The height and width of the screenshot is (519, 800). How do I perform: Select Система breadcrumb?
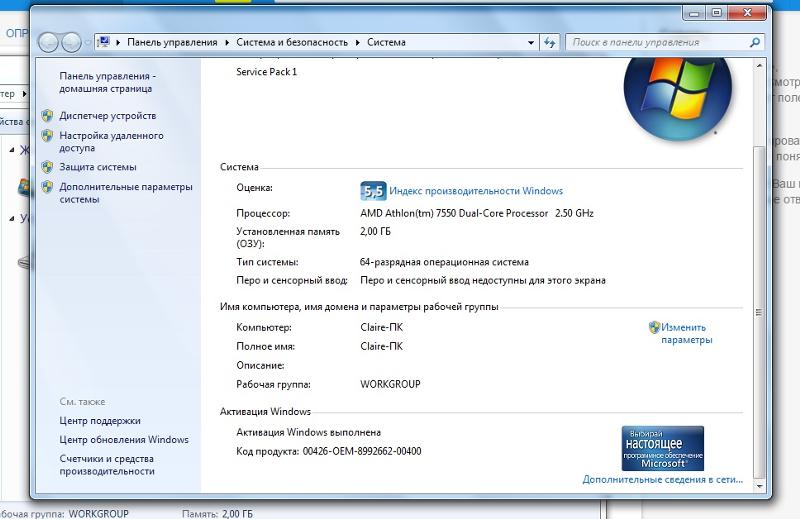(x=386, y=42)
